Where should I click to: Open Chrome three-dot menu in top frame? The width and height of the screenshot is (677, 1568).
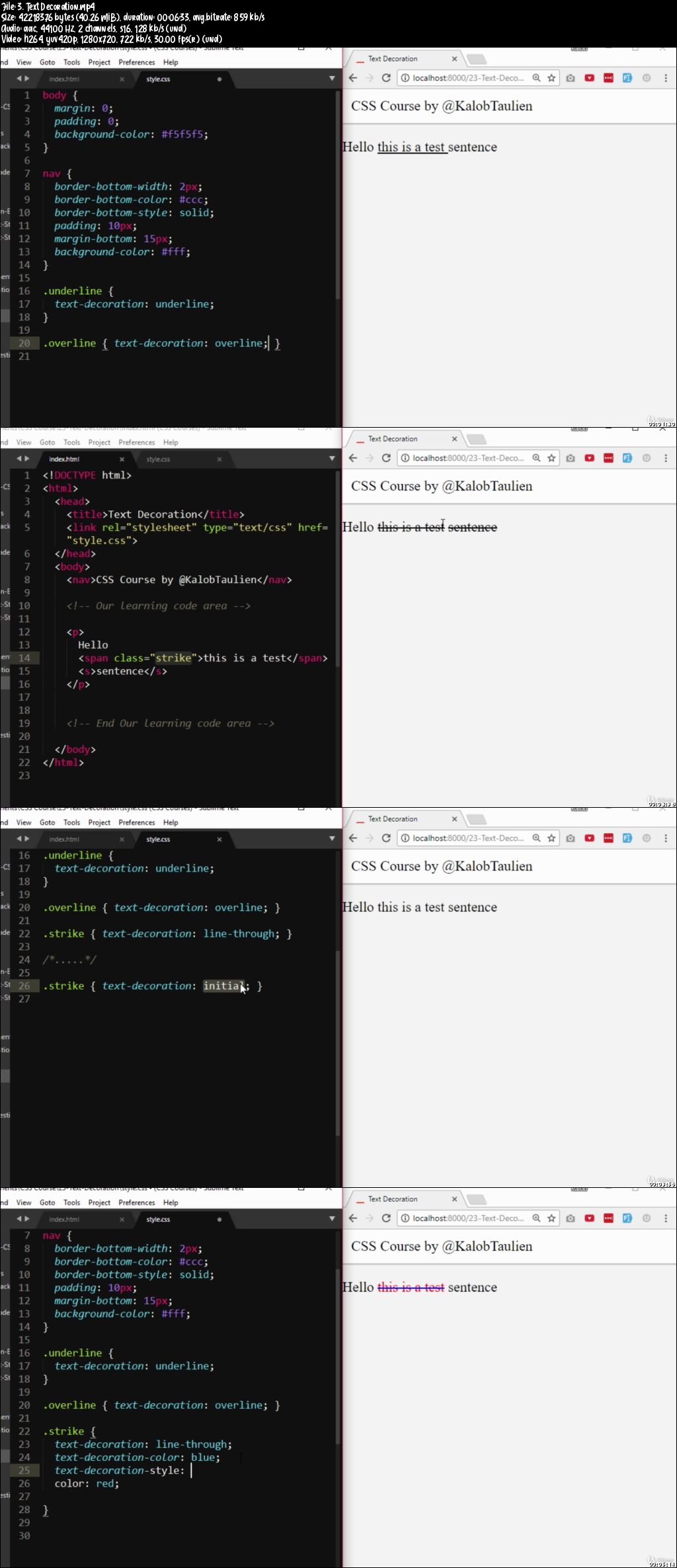[x=666, y=78]
